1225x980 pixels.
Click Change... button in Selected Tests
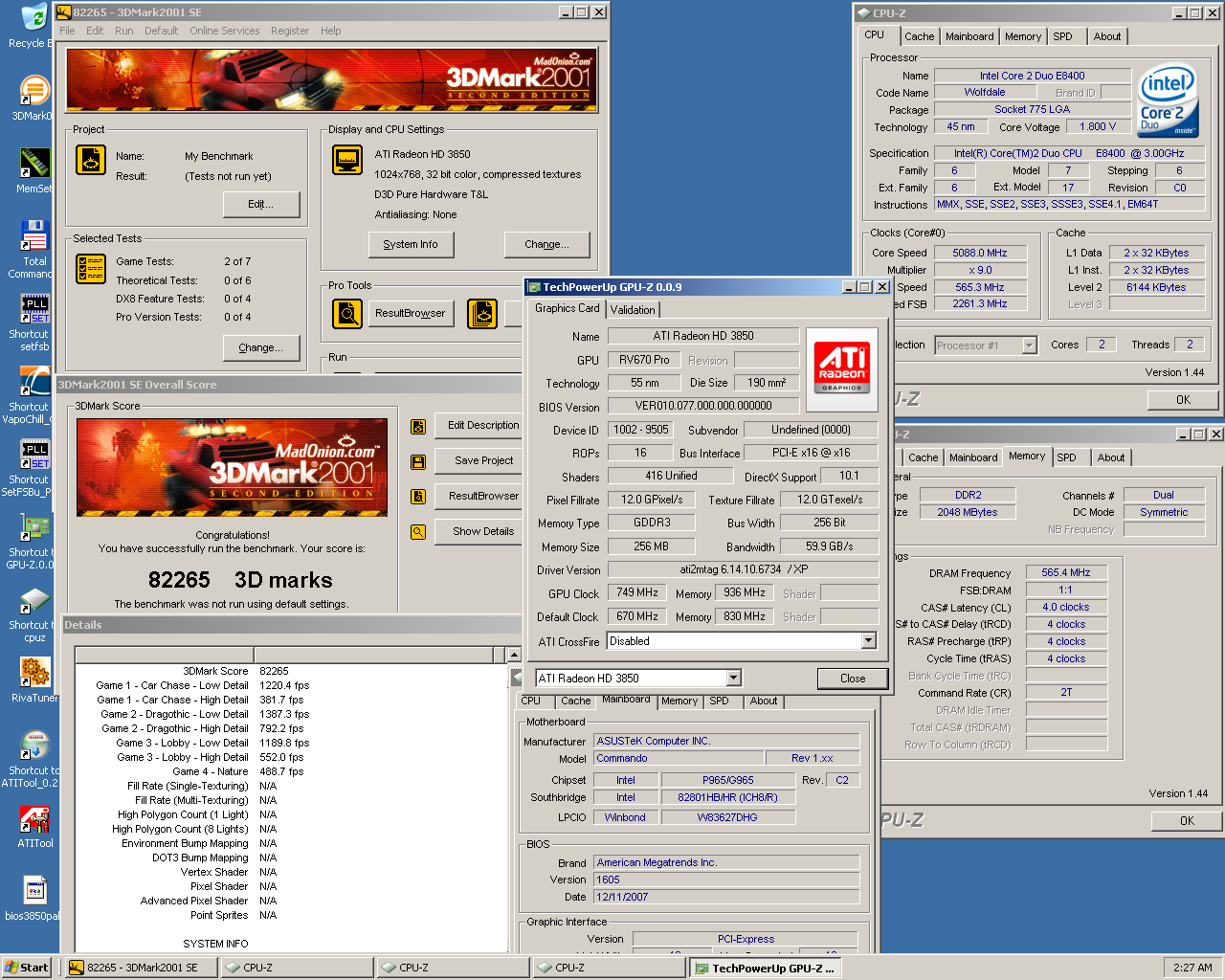(x=261, y=347)
